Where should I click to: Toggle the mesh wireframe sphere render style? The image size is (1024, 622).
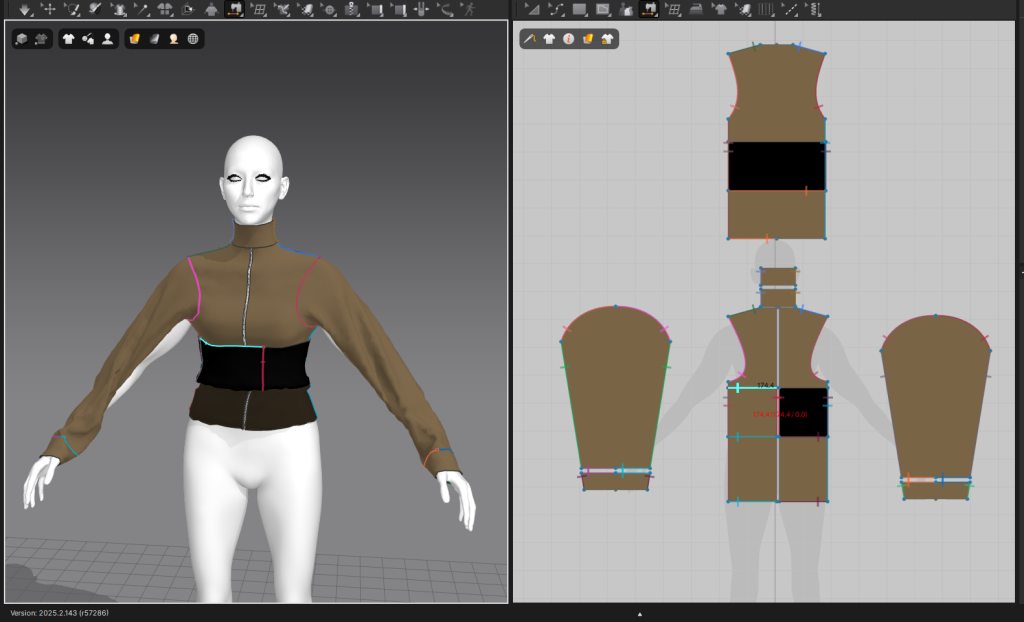coord(192,39)
